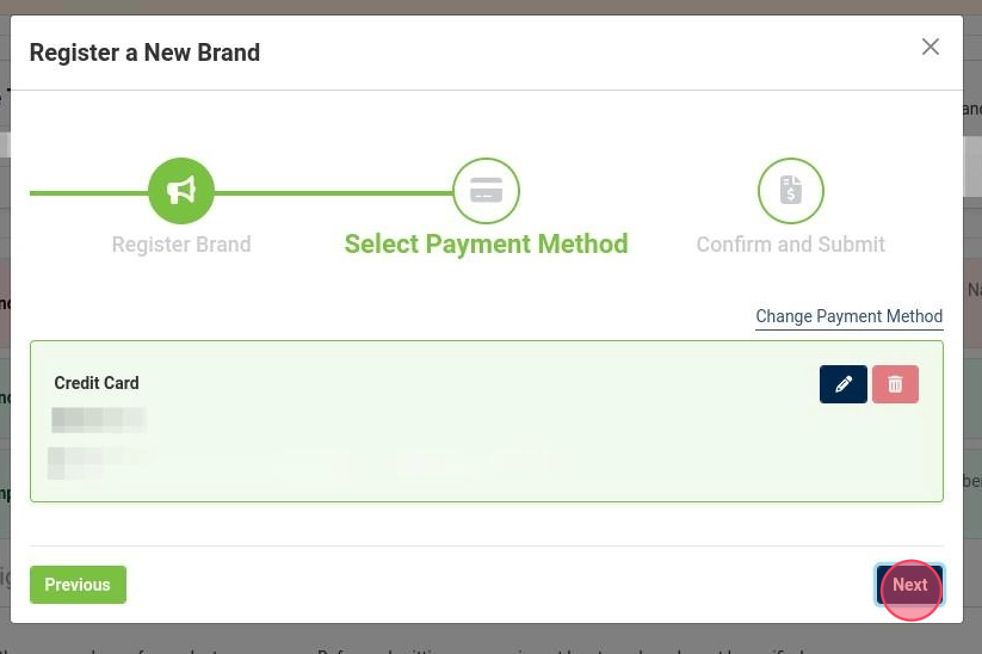Viewport: 982px width, 654px height.
Task: Jump to Confirm and Submit step label
Action: point(790,244)
